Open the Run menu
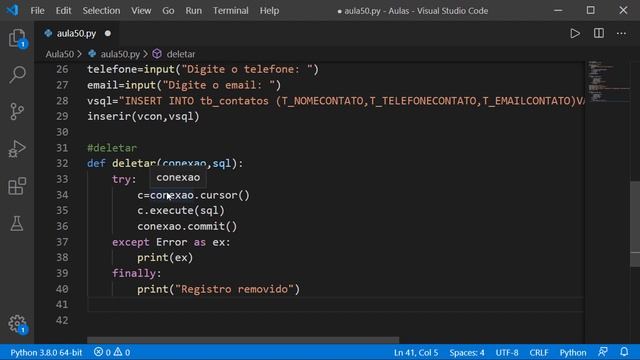Image resolution: width=640 pixels, height=360 pixels. tap(193, 11)
